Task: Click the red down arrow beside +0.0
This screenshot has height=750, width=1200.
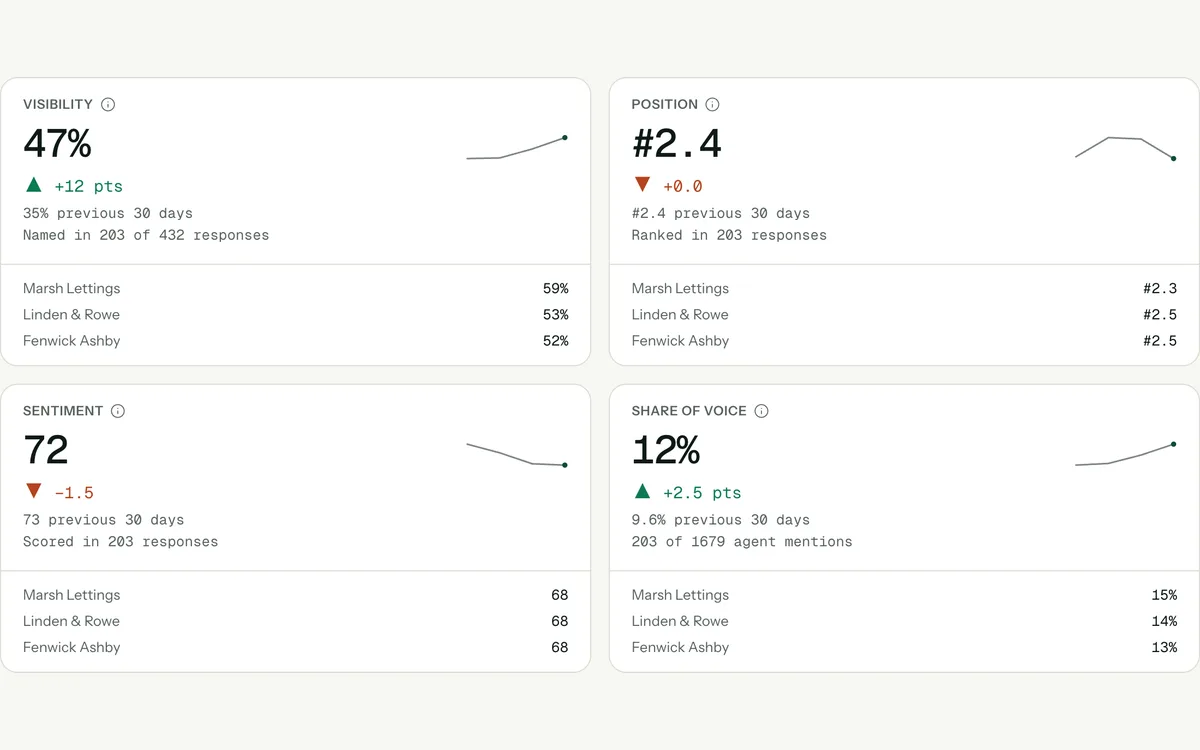Action: [642, 185]
